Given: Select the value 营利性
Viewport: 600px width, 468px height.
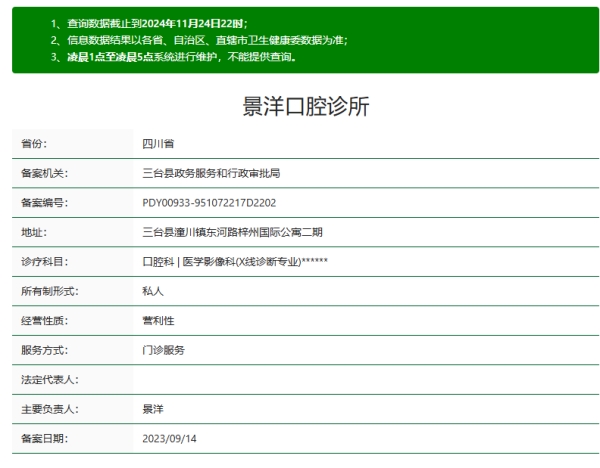Looking at the screenshot, I should point(158,321).
